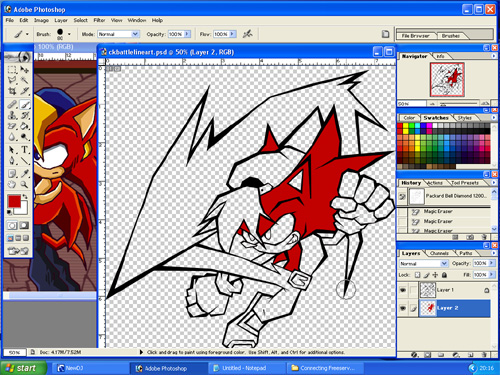Image resolution: width=500 pixels, height=375 pixels.
Task: Select the Clone Stamp tool
Action: click(12, 116)
